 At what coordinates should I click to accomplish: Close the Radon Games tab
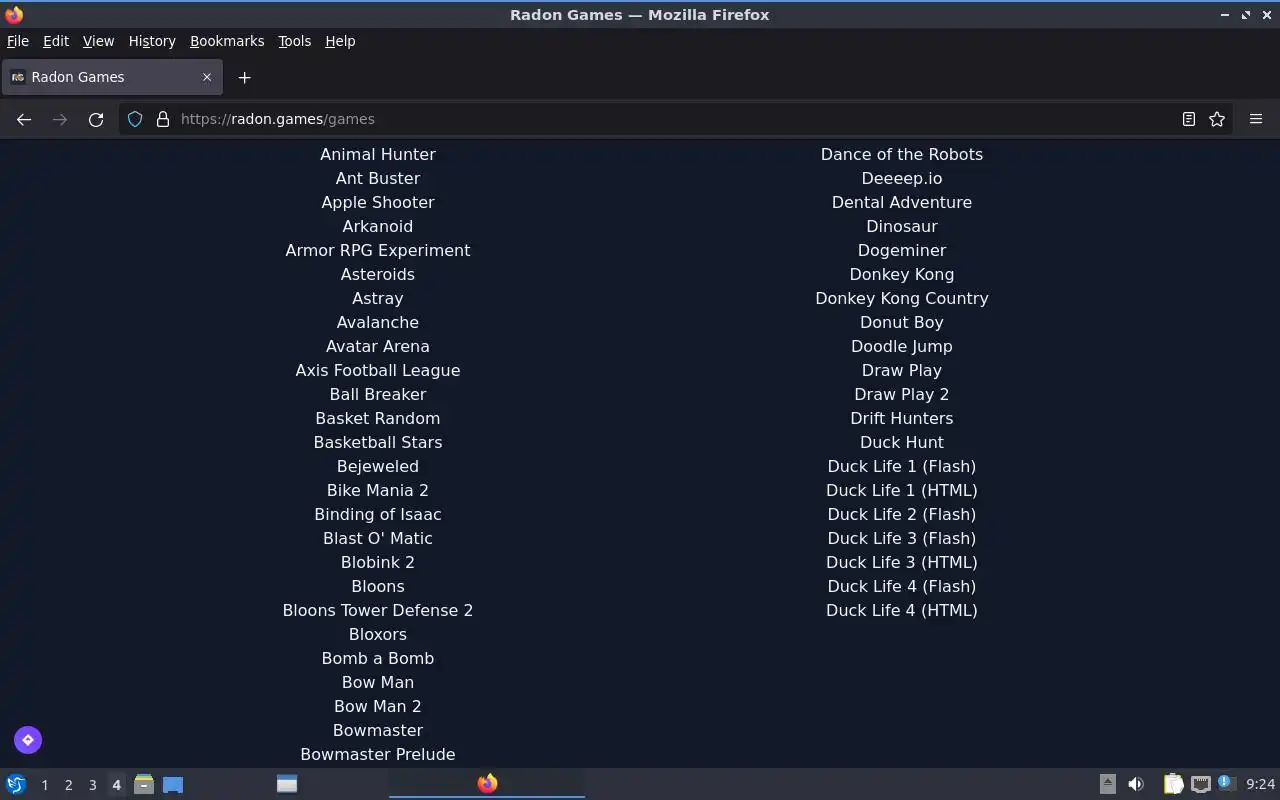pos(207,77)
